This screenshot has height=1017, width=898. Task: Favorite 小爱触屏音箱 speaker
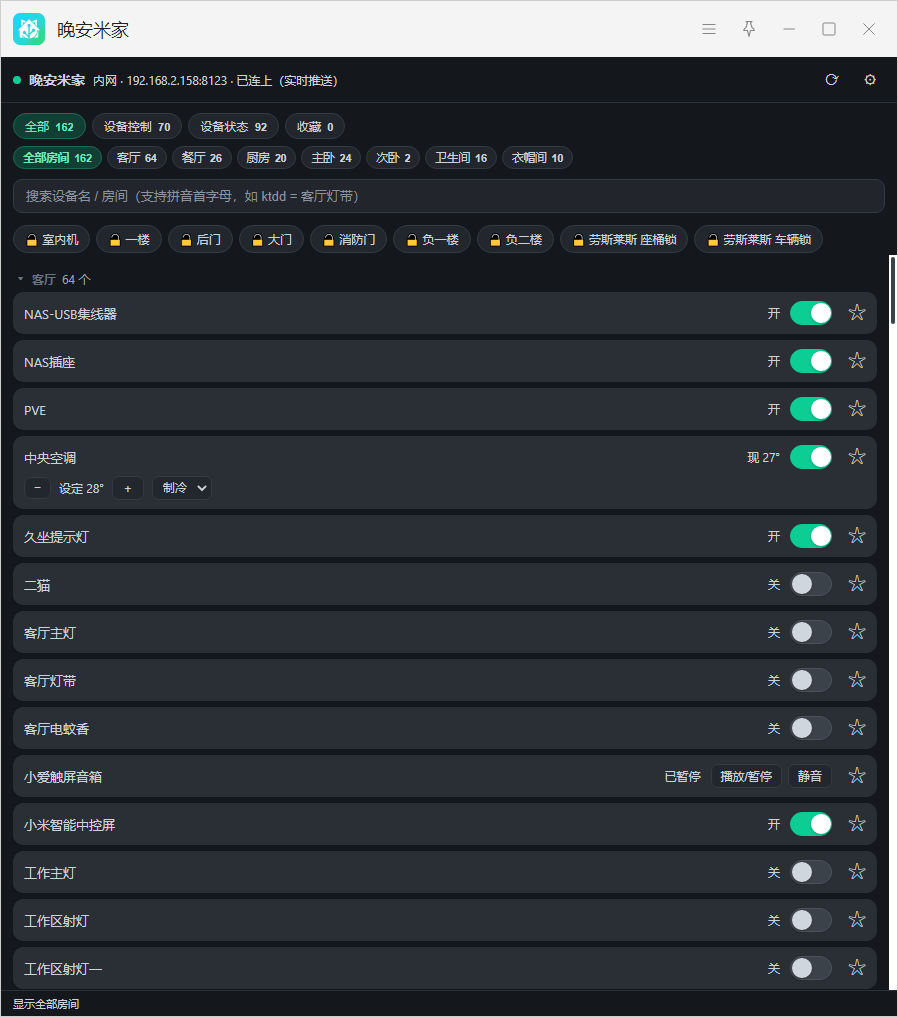click(x=857, y=776)
